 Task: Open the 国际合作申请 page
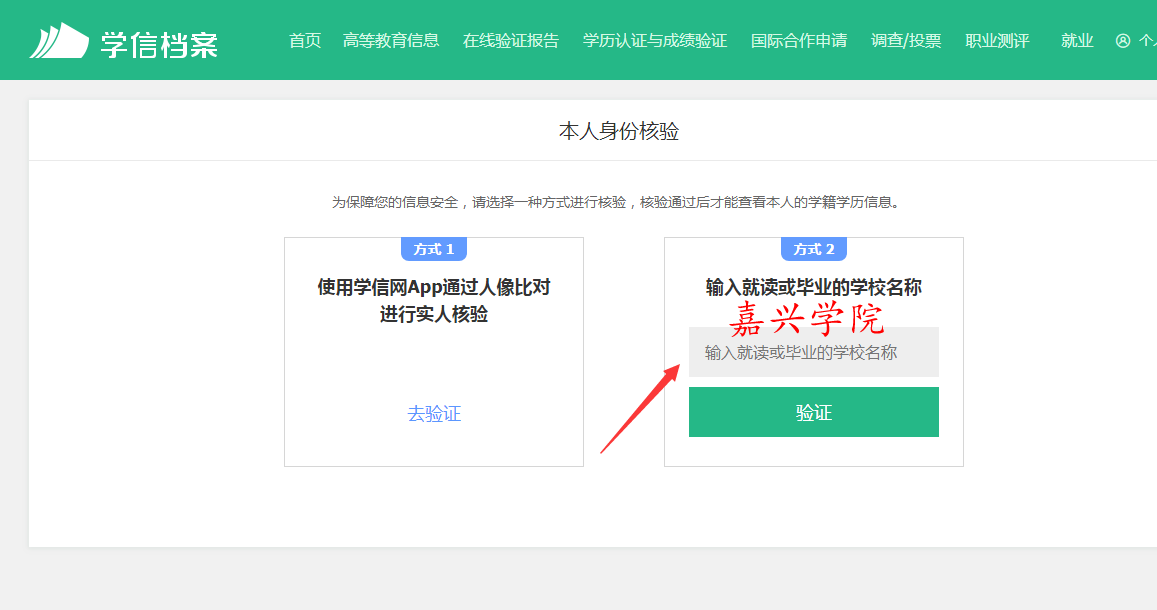[799, 41]
